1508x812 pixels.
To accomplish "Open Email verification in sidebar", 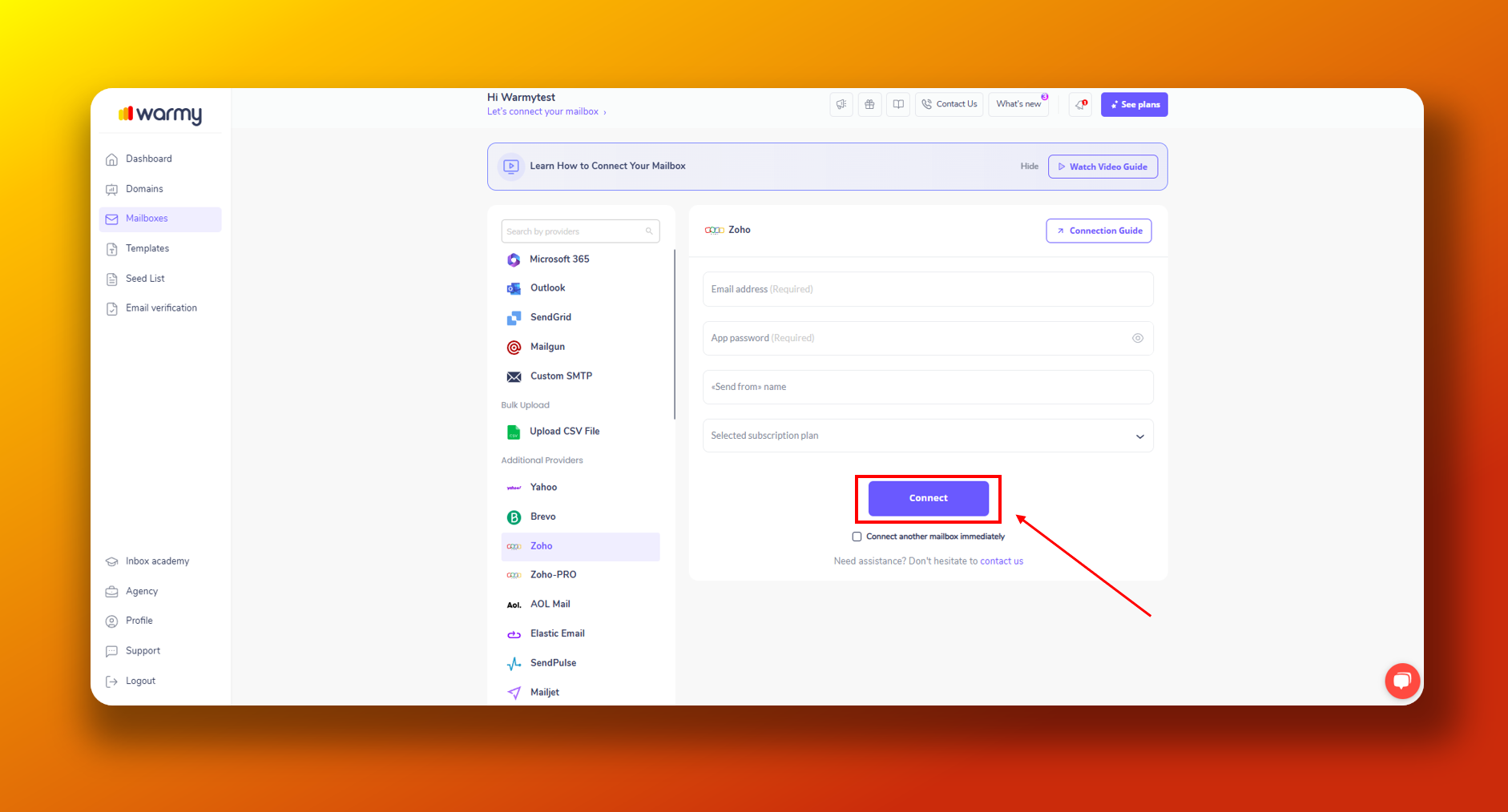I will click(160, 308).
